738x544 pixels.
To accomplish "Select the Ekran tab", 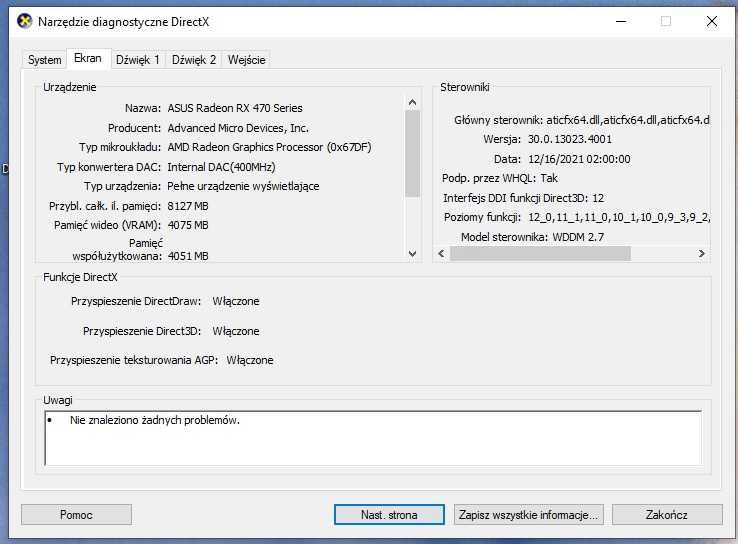I will (x=88, y=58).
